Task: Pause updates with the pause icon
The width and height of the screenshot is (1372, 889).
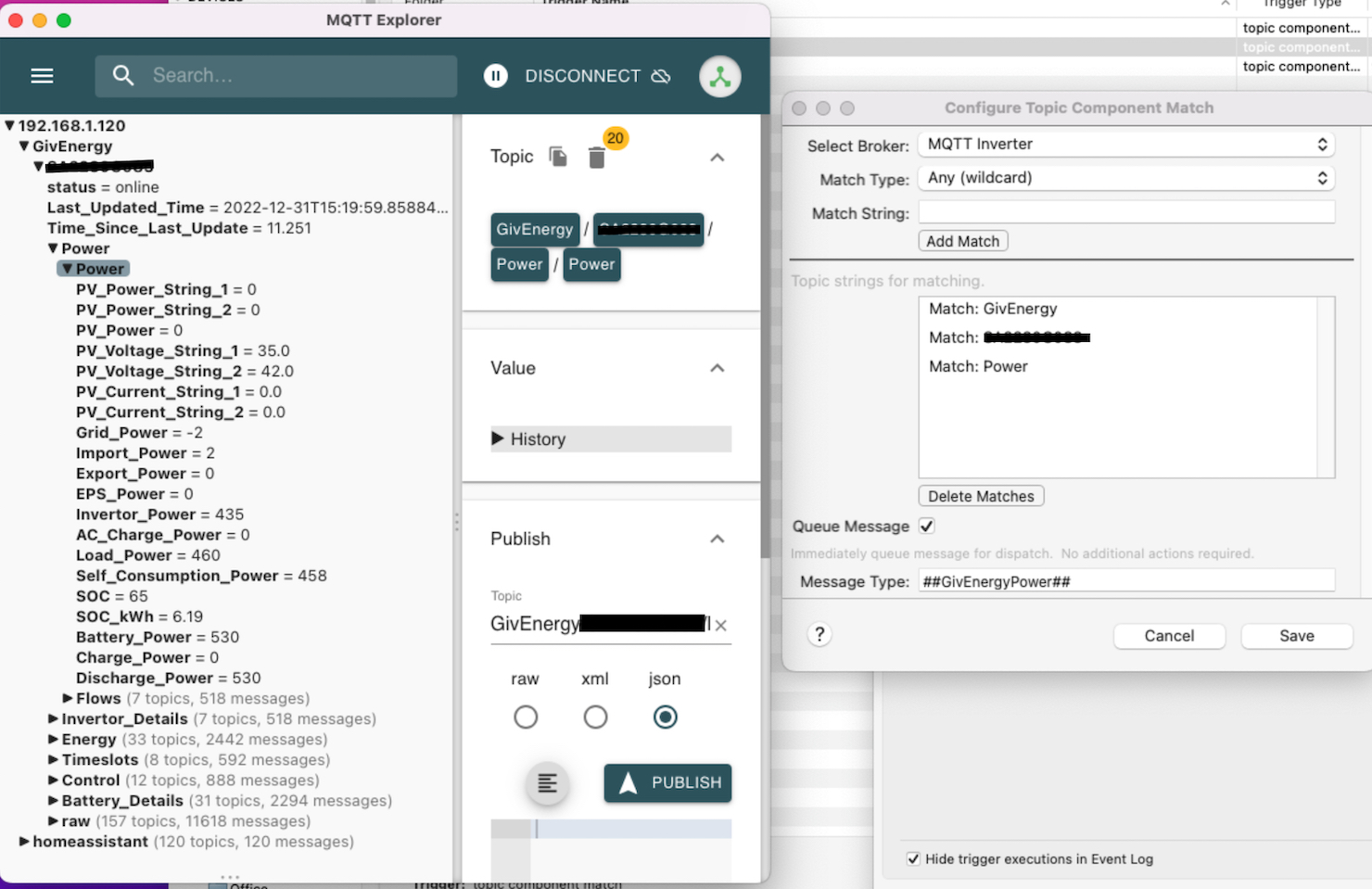Action: point(496,76)
